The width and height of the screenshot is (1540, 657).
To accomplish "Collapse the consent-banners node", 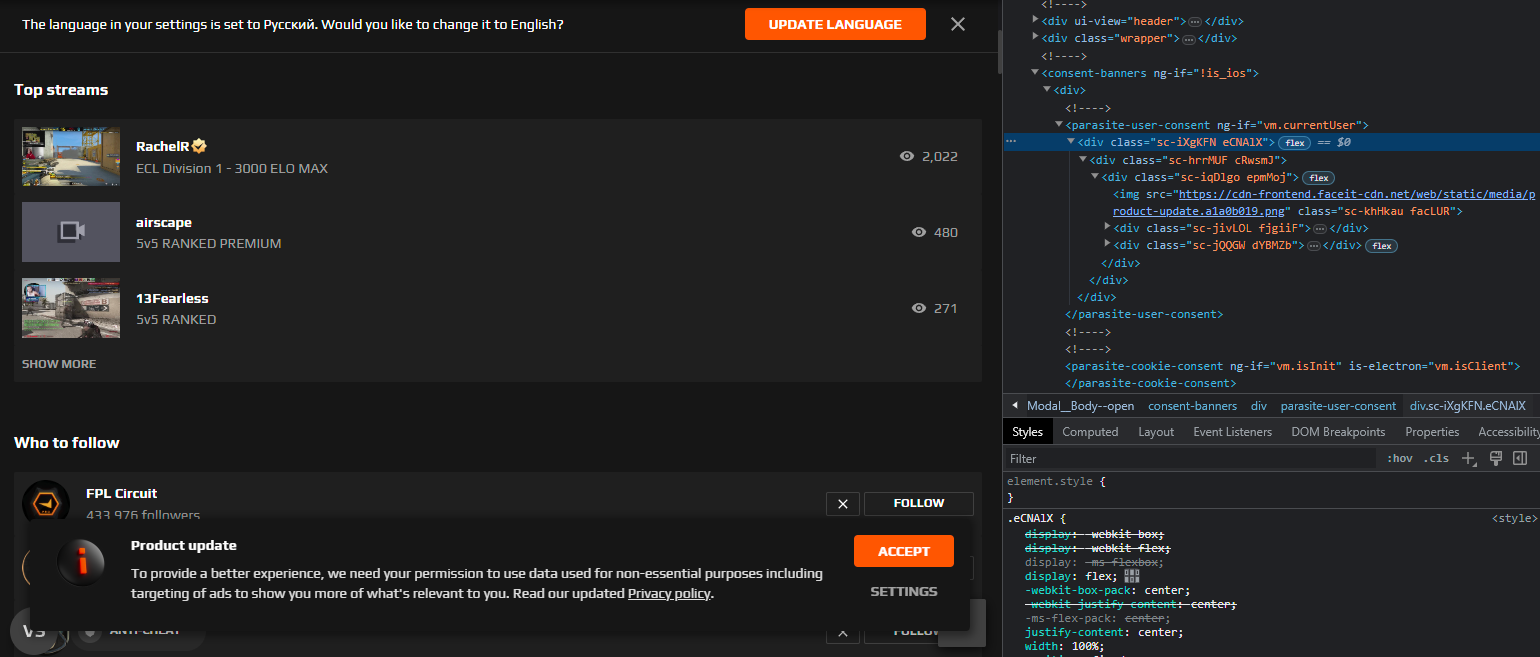I will (1035, 73).
